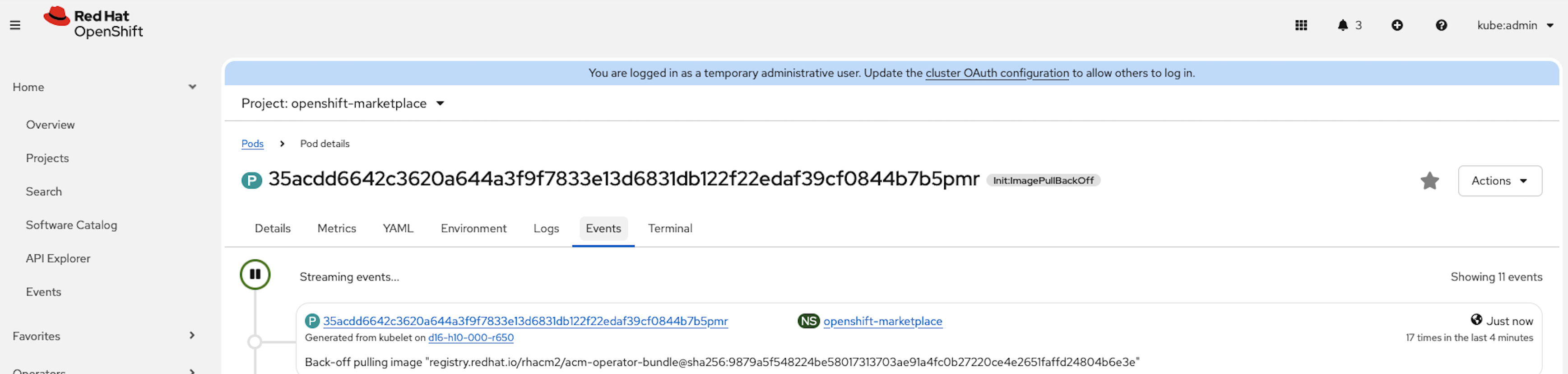Image resolution: width=1568 pixels, height=374 pixels.
Task: Favorite this pod with the star icon
Action: [1429, 181]
